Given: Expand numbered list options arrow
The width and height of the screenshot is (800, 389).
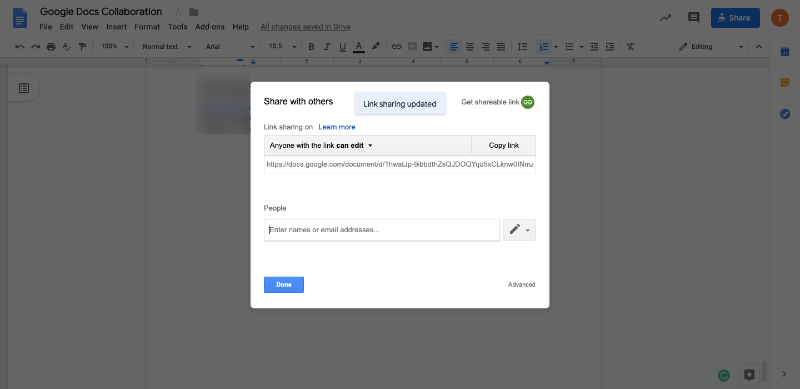Looking at the screenshot, I should [x=556, y=47].
